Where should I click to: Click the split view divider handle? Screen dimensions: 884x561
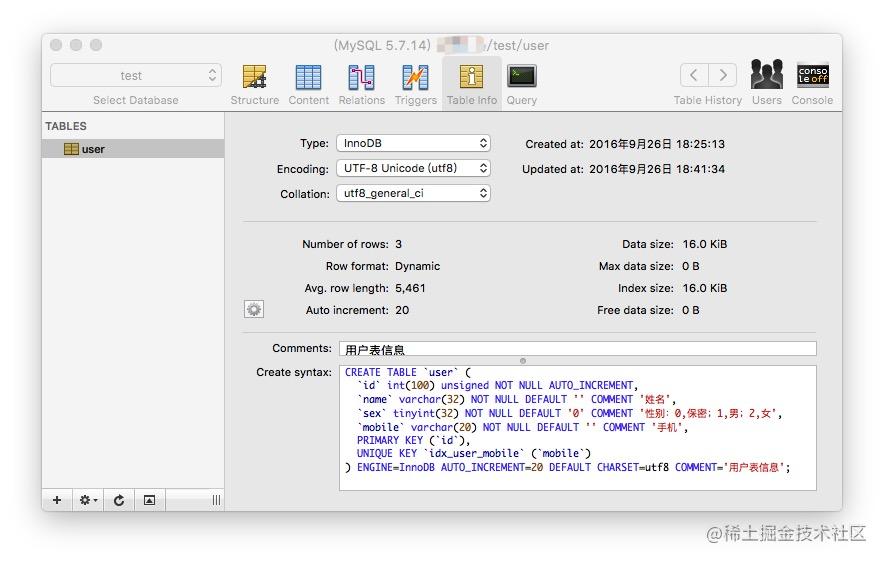point(523,361)
